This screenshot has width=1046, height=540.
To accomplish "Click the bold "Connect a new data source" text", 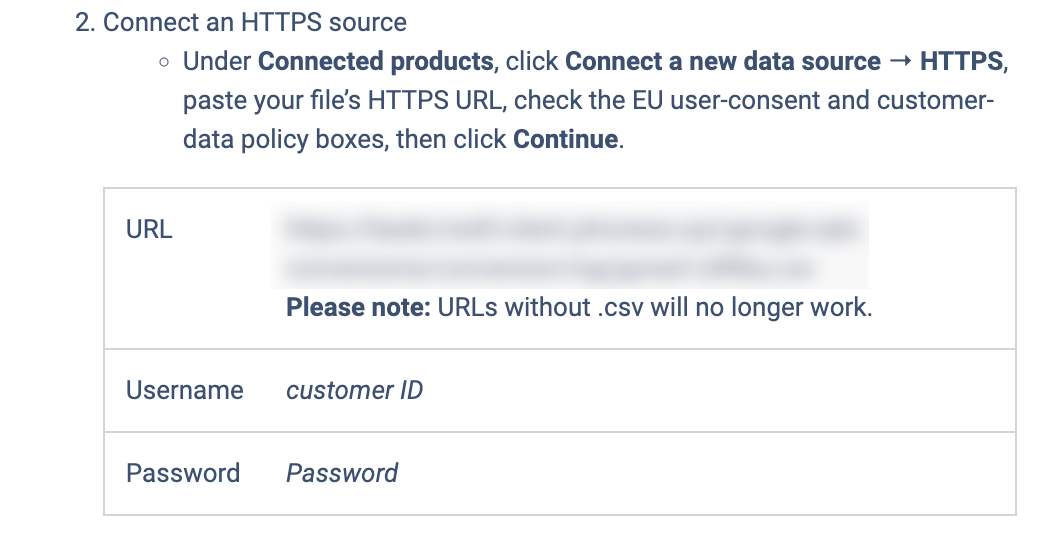I will (722, 61).
